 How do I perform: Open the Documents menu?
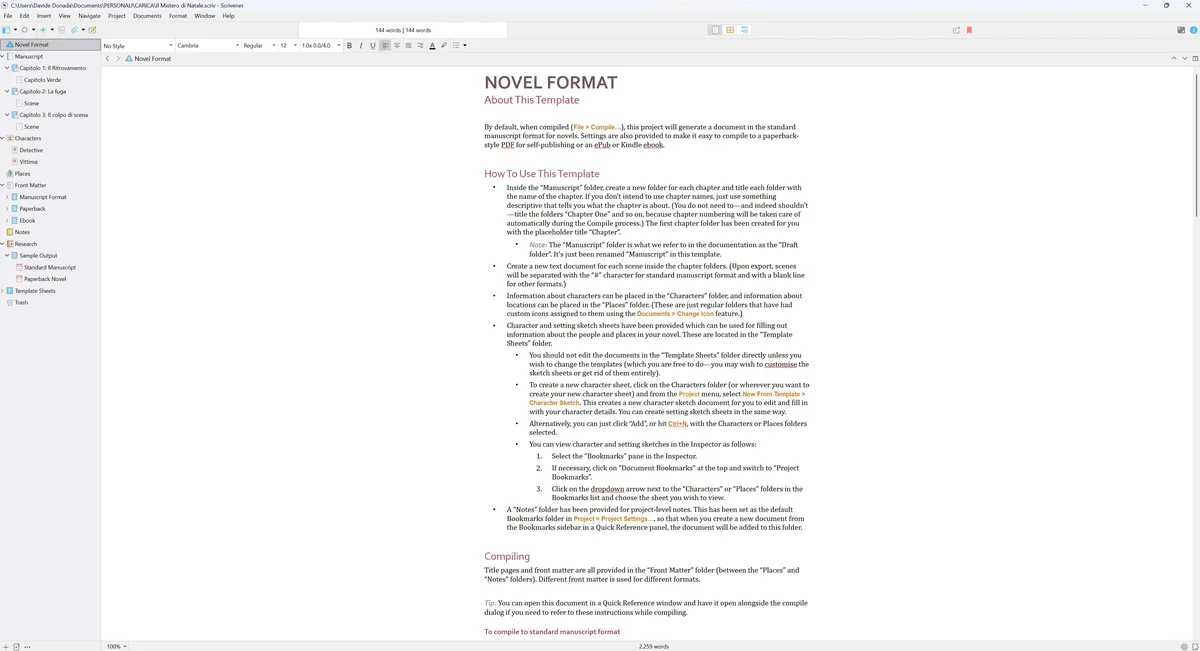coord(147,16)
